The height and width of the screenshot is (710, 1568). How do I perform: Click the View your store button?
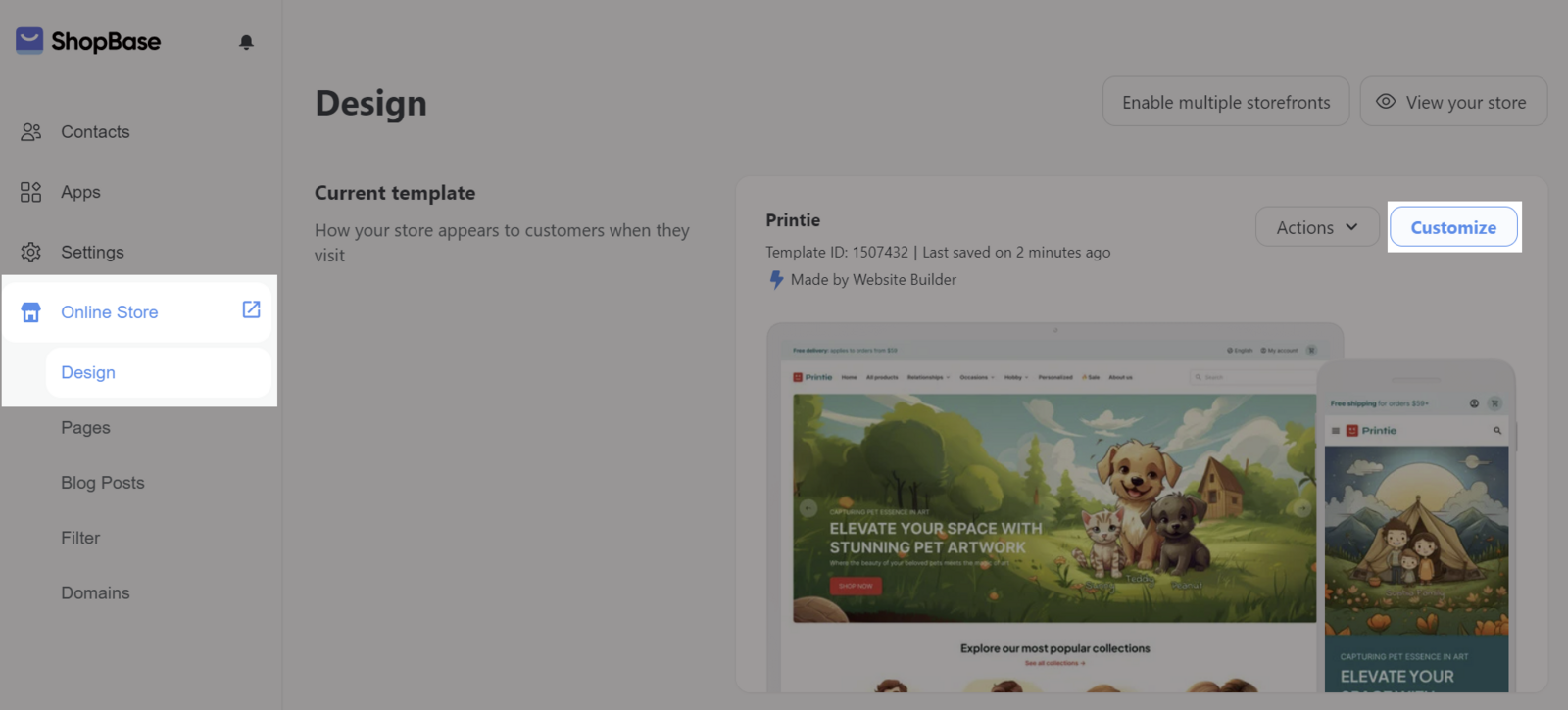pyautogui.click(x=1453, y=102)
